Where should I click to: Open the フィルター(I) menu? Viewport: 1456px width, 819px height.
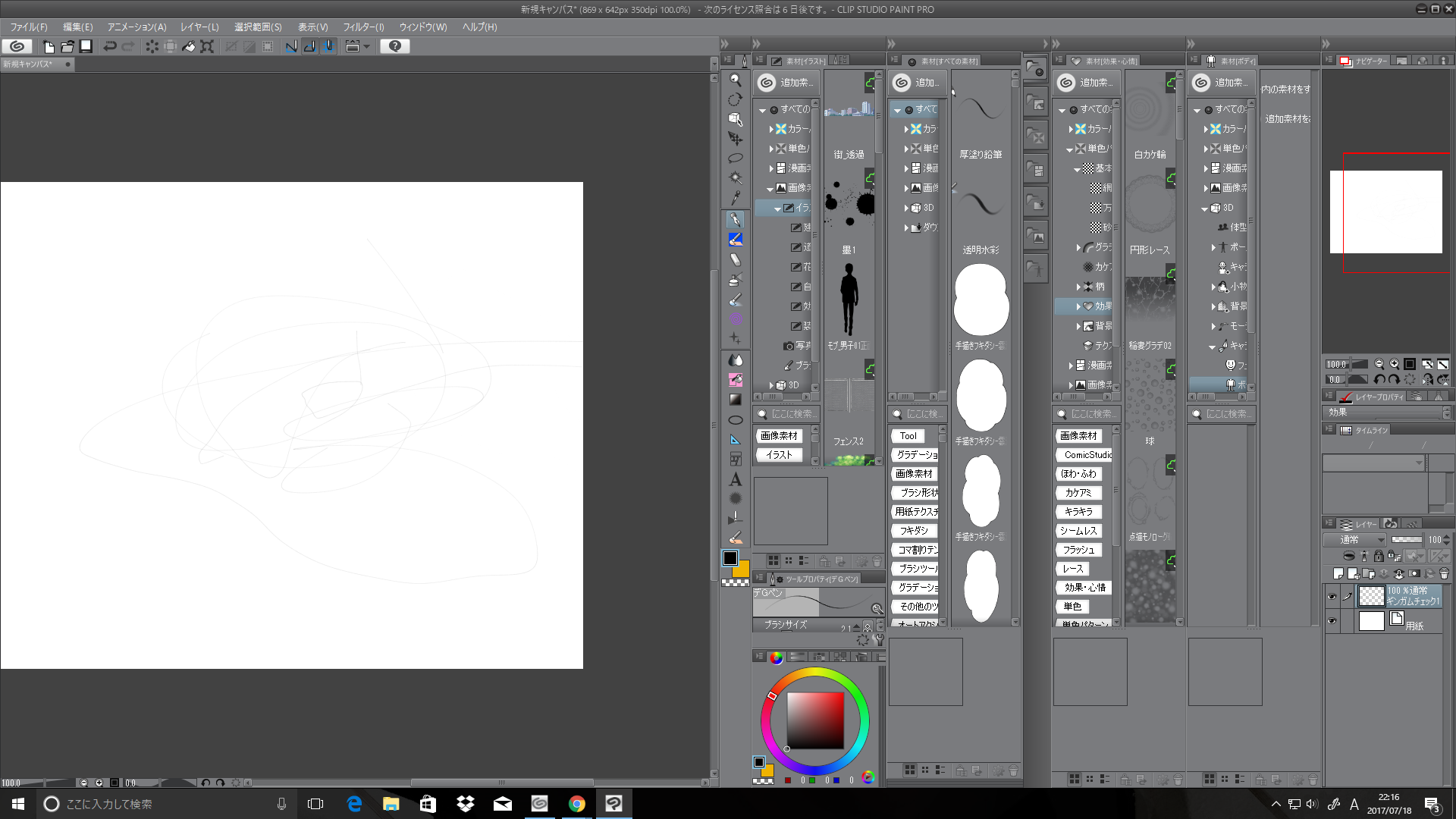(363, 27)
